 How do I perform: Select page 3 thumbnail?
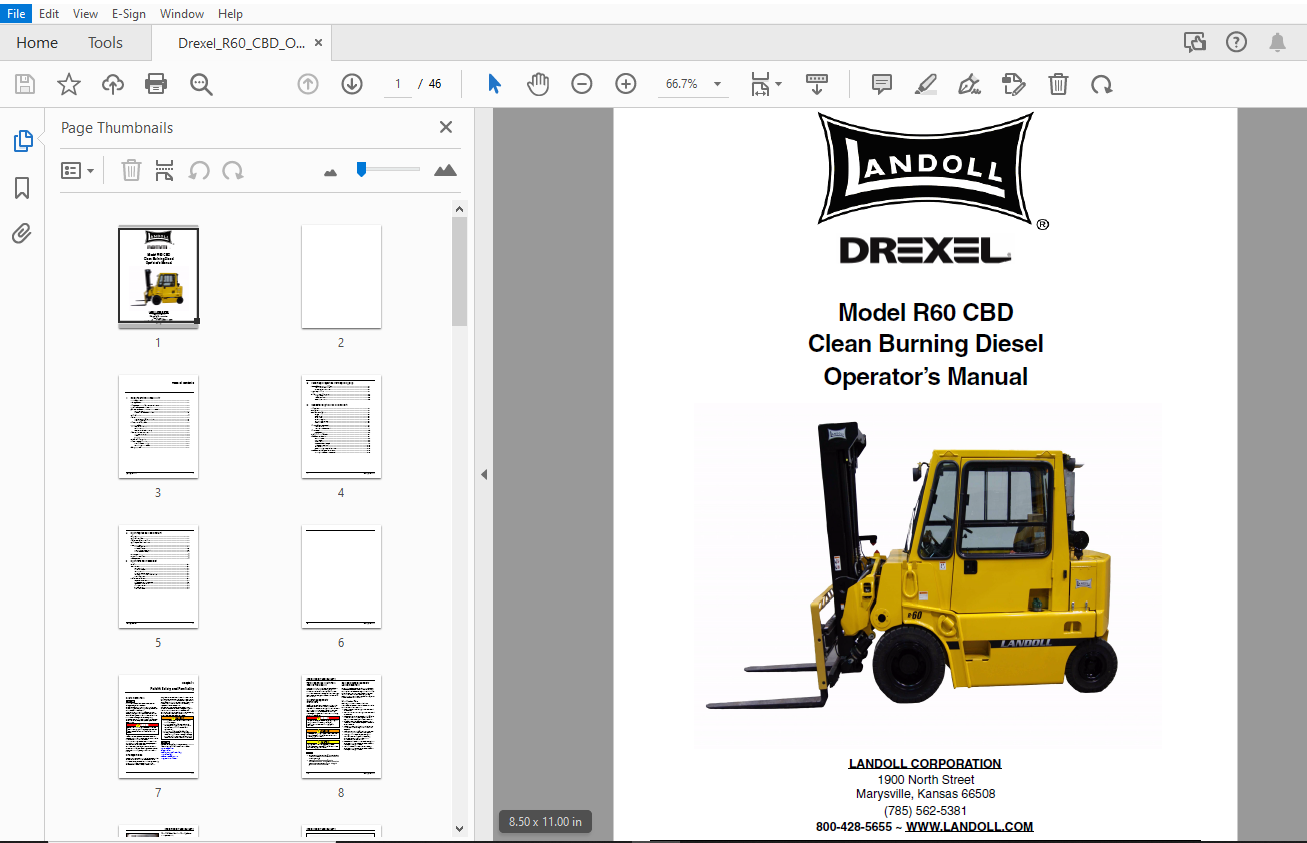pos(158,427)
